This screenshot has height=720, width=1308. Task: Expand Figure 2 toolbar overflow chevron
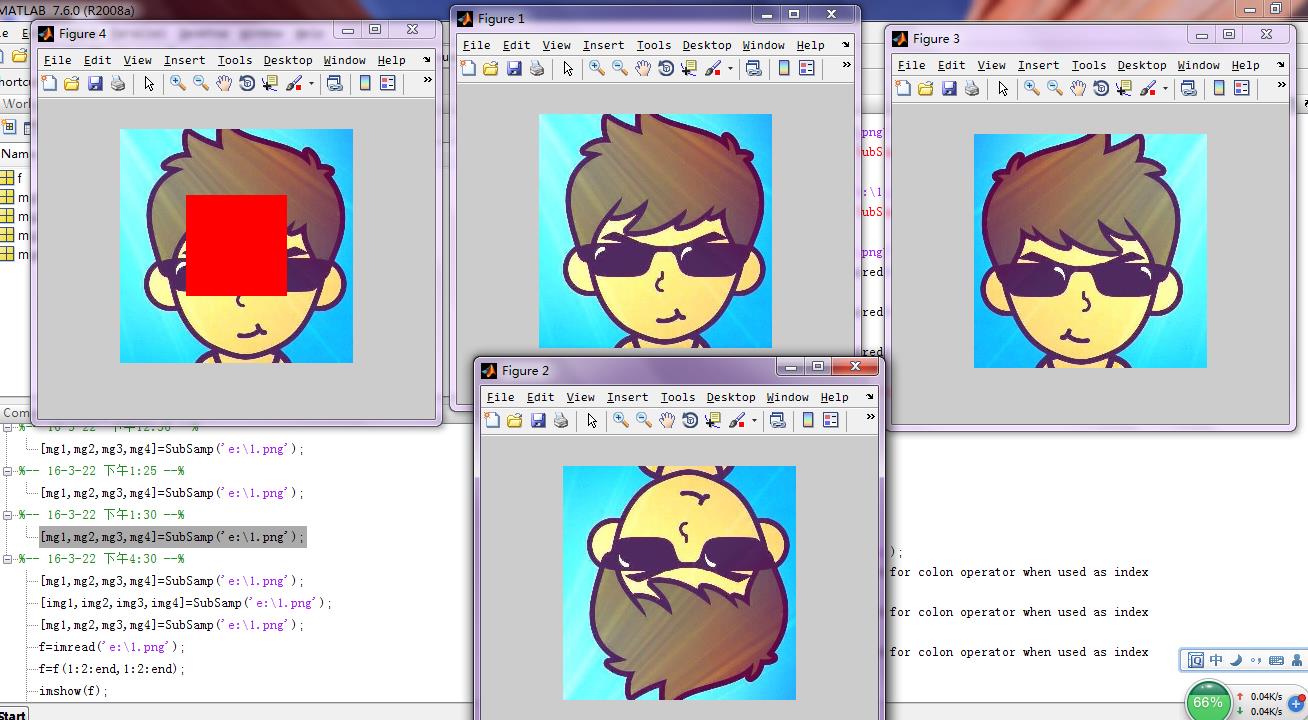871,416
